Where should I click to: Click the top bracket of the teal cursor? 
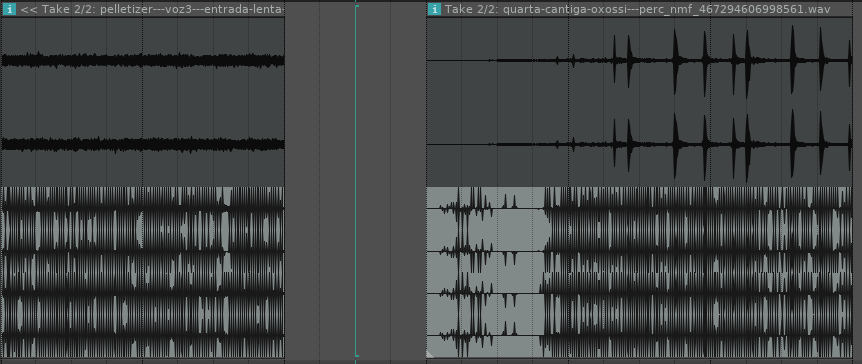(x=357, y=6)
